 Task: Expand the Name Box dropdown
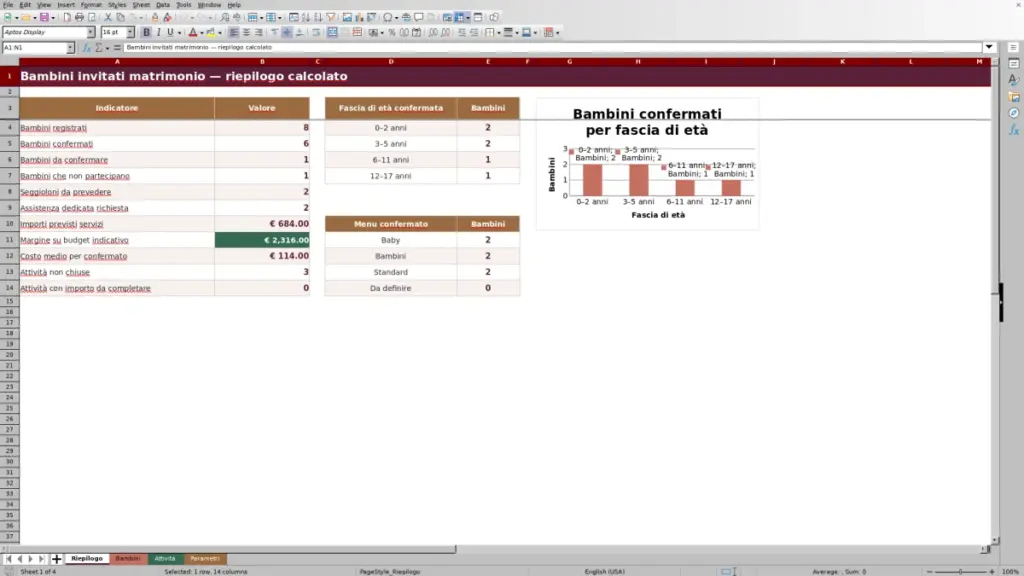pos(70,48)
